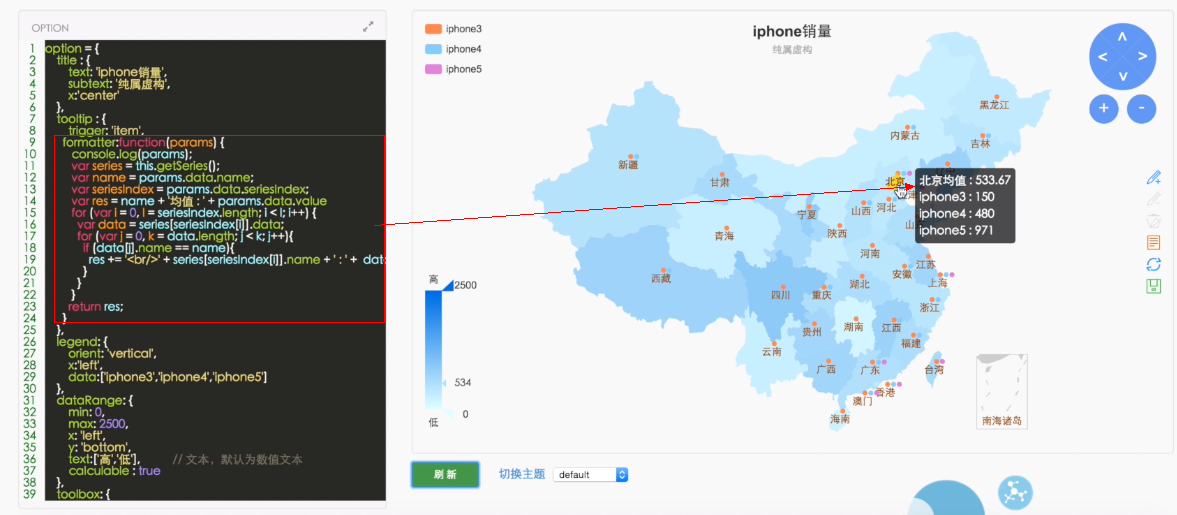
Task: Select 云南 province on the map
Action: tap(772, 351)
